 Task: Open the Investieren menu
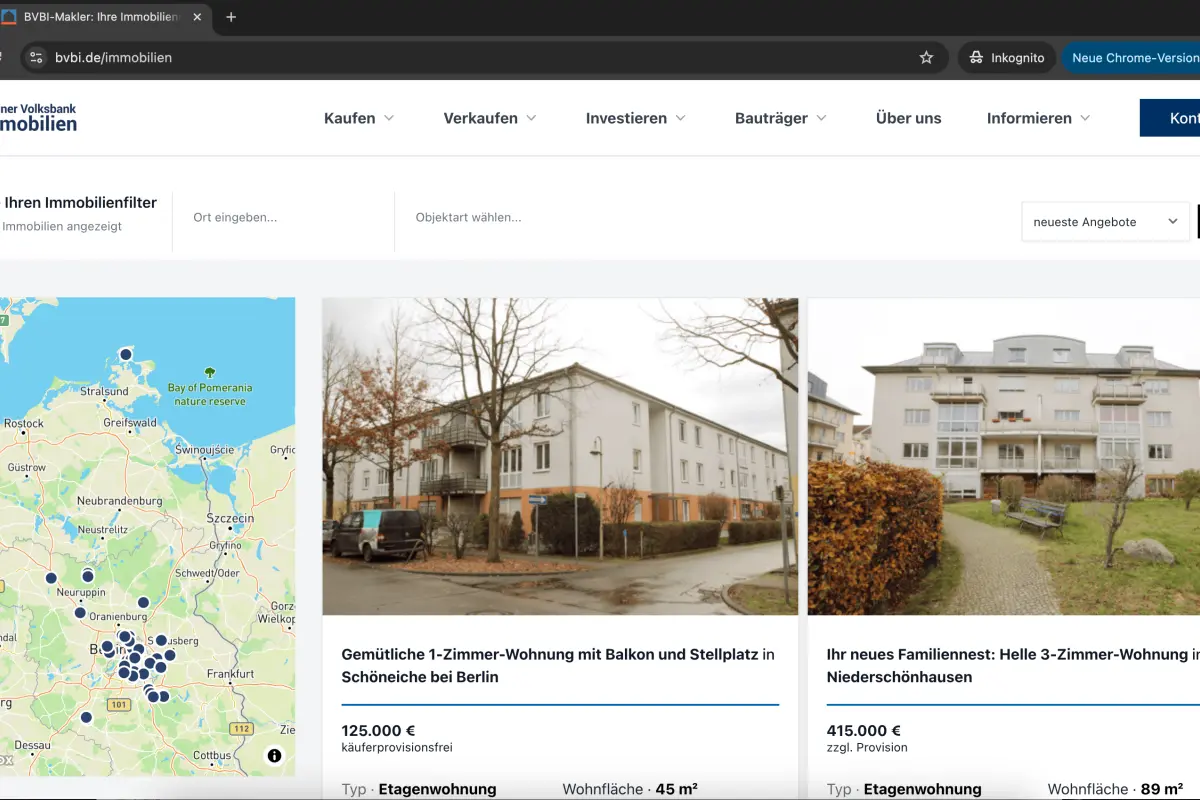[x=636, y=118]
